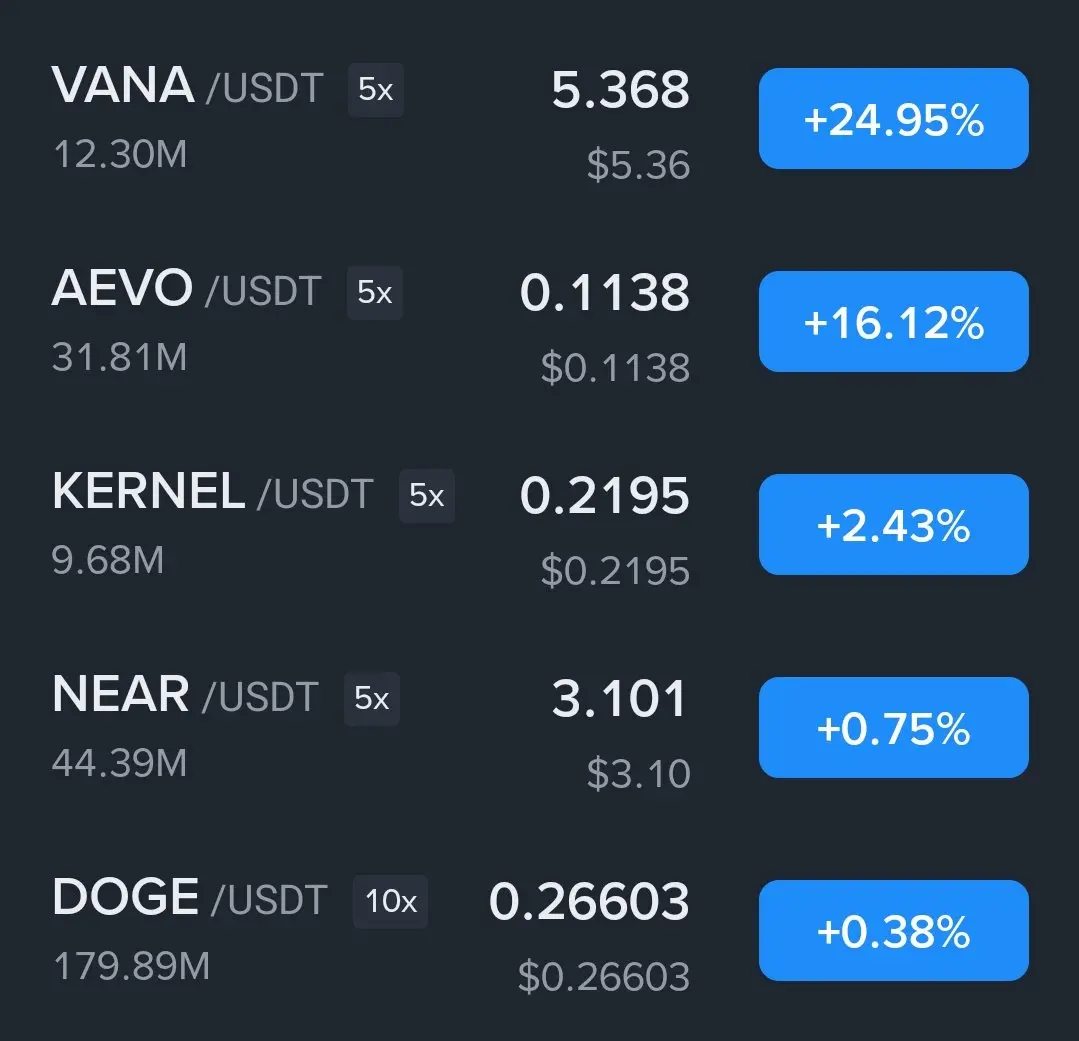Click the VANA price 5.368
Viewport: 1079px width, 1041px height.
tap(620, 90)
